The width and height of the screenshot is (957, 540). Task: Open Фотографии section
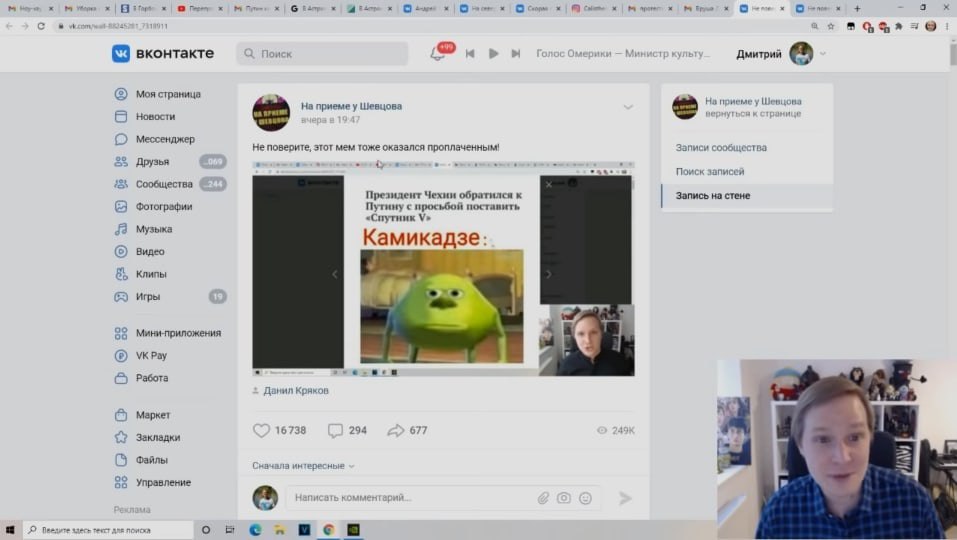[x=164, y=207]
